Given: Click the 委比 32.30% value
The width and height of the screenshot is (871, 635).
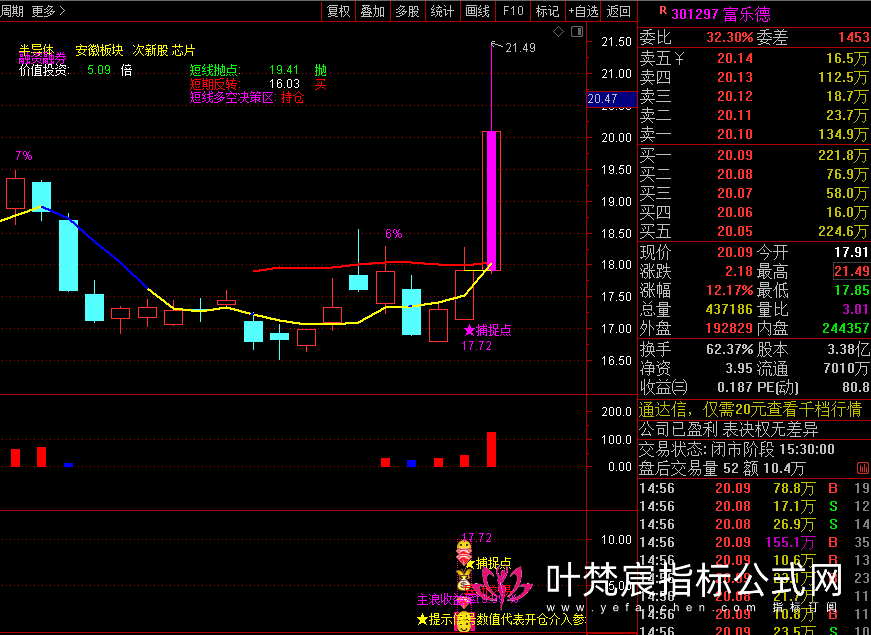Looking at the screenshot, I should [729, 37].
